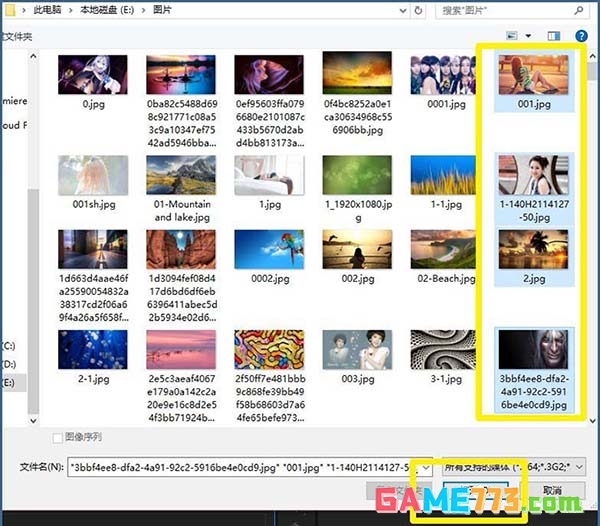Click the file list scroll up arrow
Screen dimensions: 600x526
point(593,56)
